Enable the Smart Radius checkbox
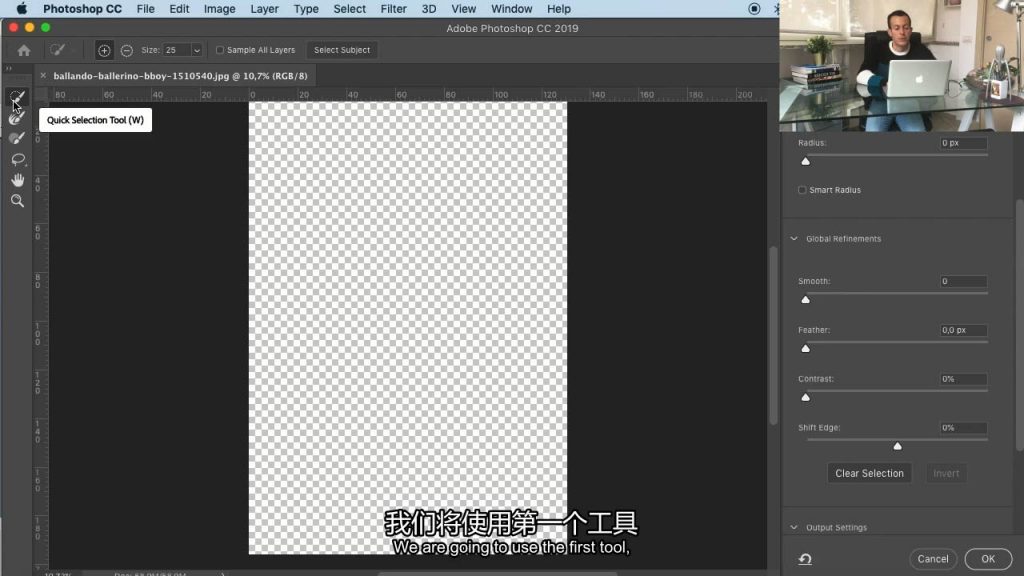The image size is (1024, 576). [x=802, y=190]
